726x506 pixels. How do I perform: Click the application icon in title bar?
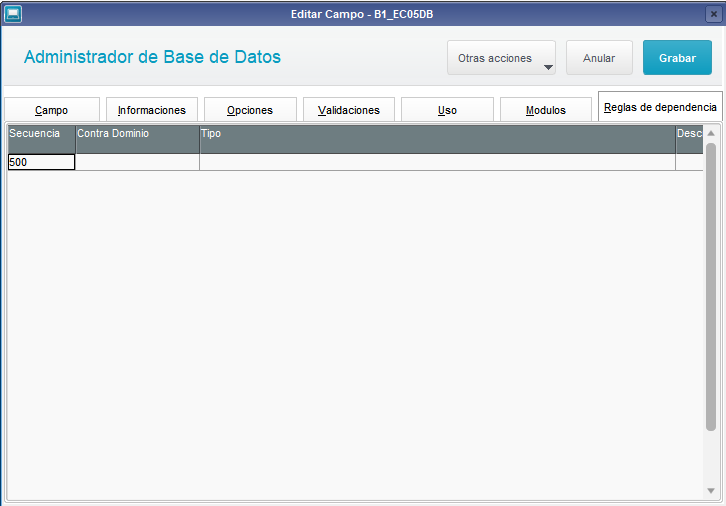13,14
